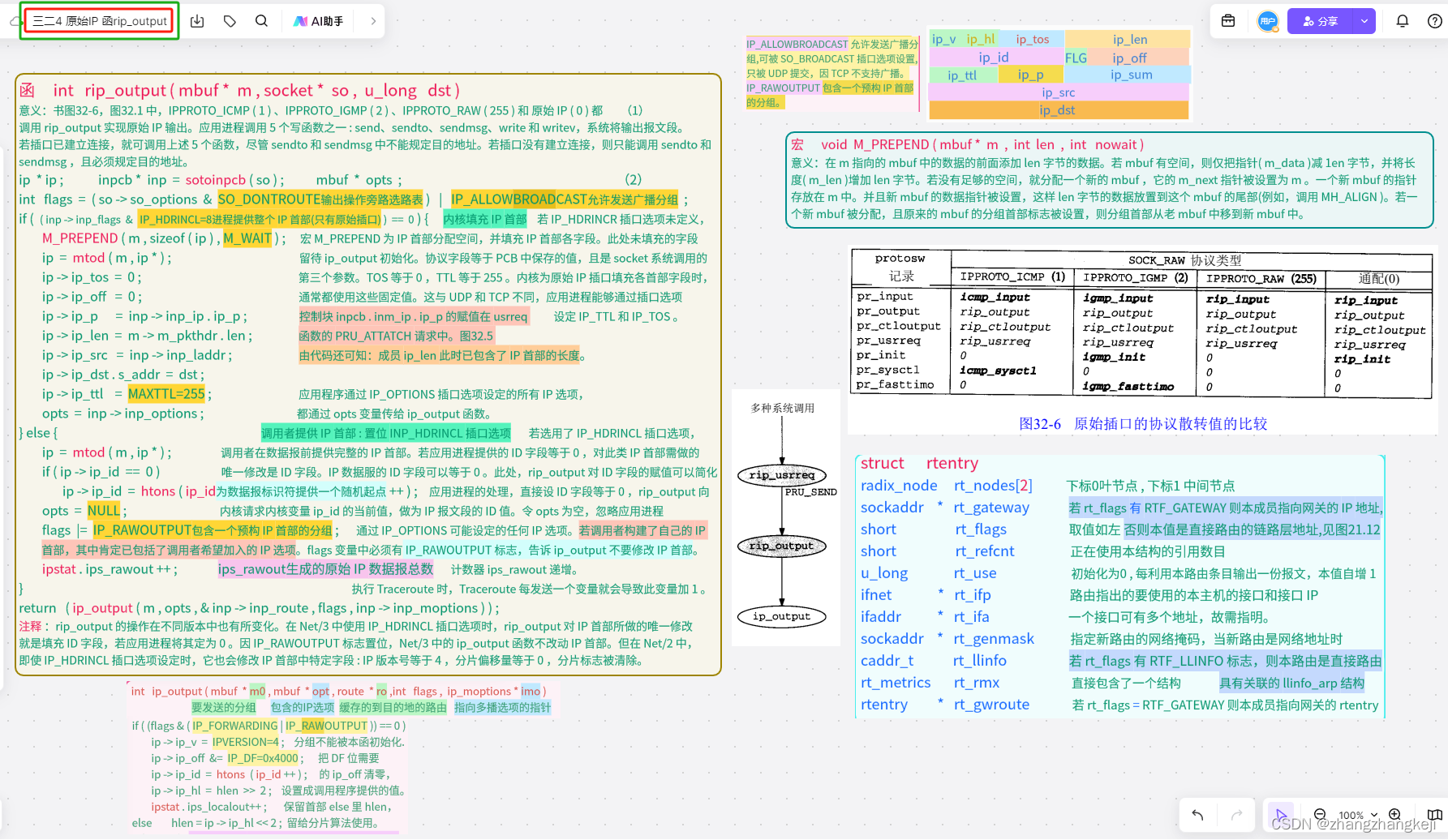The image size is (1448, 840).
Task: Open the export/download icon in top toolbar
Action: [197, 21]
